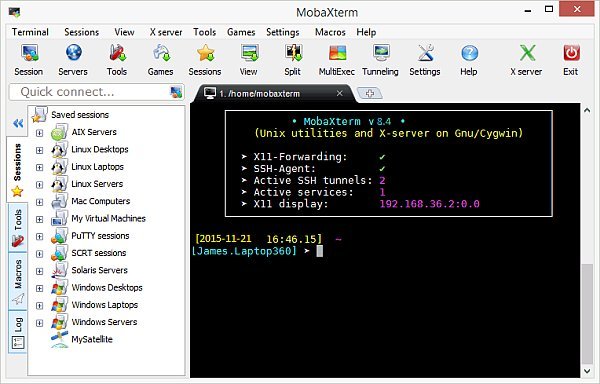Open the Macros menu
The image size is (600, 384).
click(330, 32)
